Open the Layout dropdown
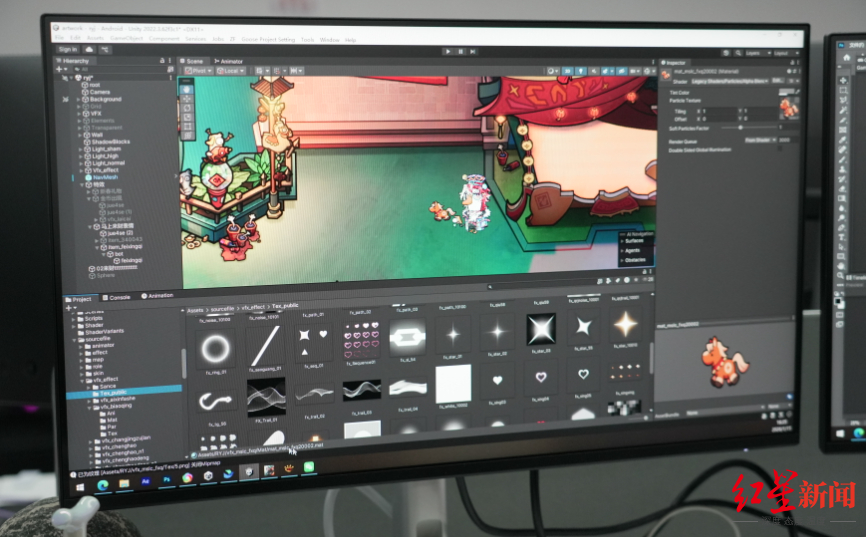Viewport: 866px width, 537px height. point(784,54)
